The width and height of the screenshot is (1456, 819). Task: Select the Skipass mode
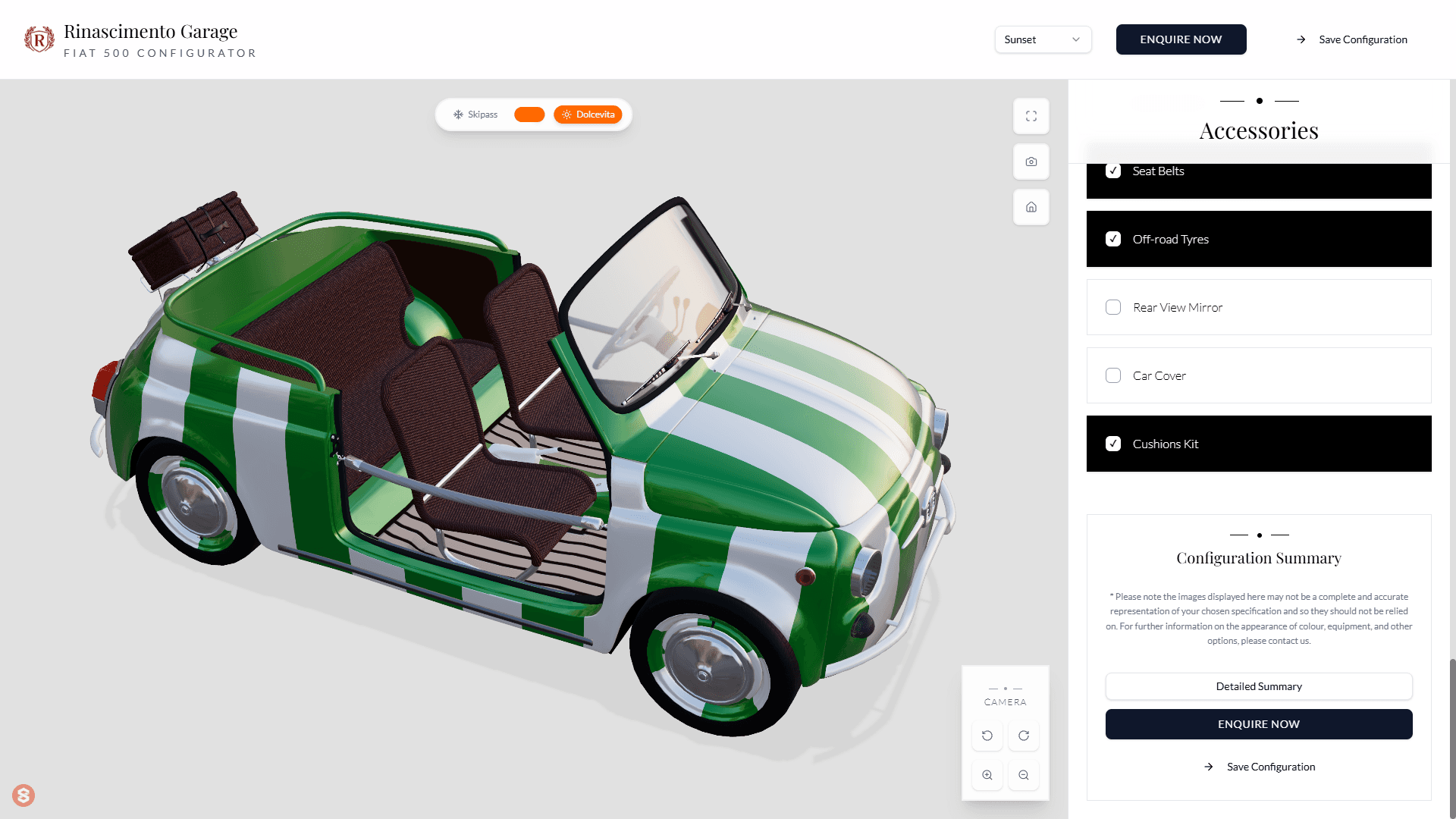pyautogui.click(x=475, y=115)
